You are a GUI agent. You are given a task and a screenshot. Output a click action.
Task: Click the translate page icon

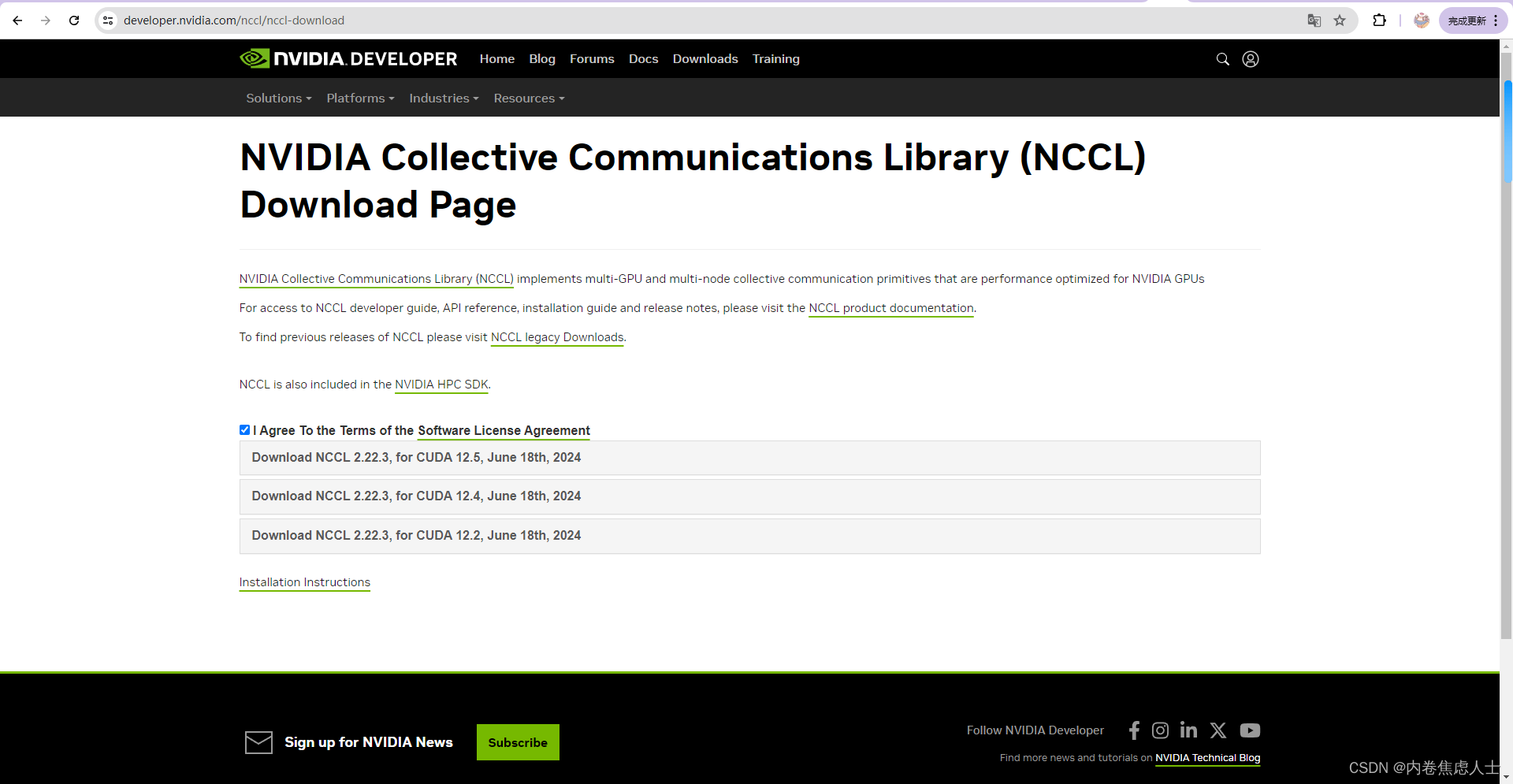click(1314, 20)
